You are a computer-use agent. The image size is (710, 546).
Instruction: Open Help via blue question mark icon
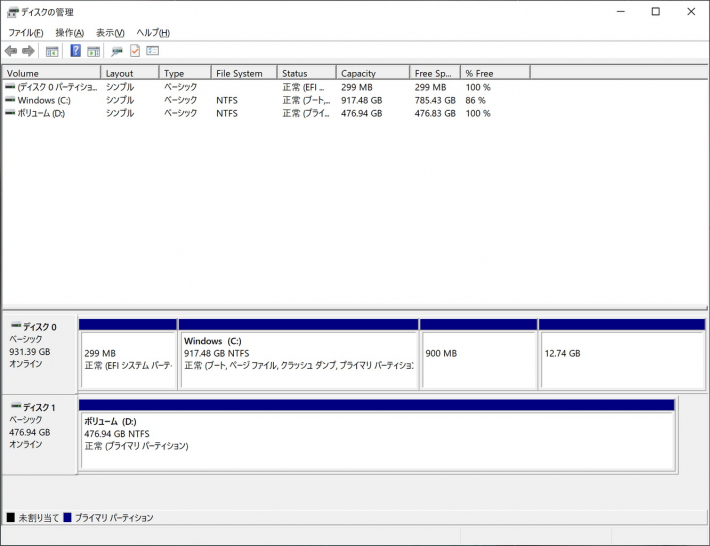coord(75,51)
